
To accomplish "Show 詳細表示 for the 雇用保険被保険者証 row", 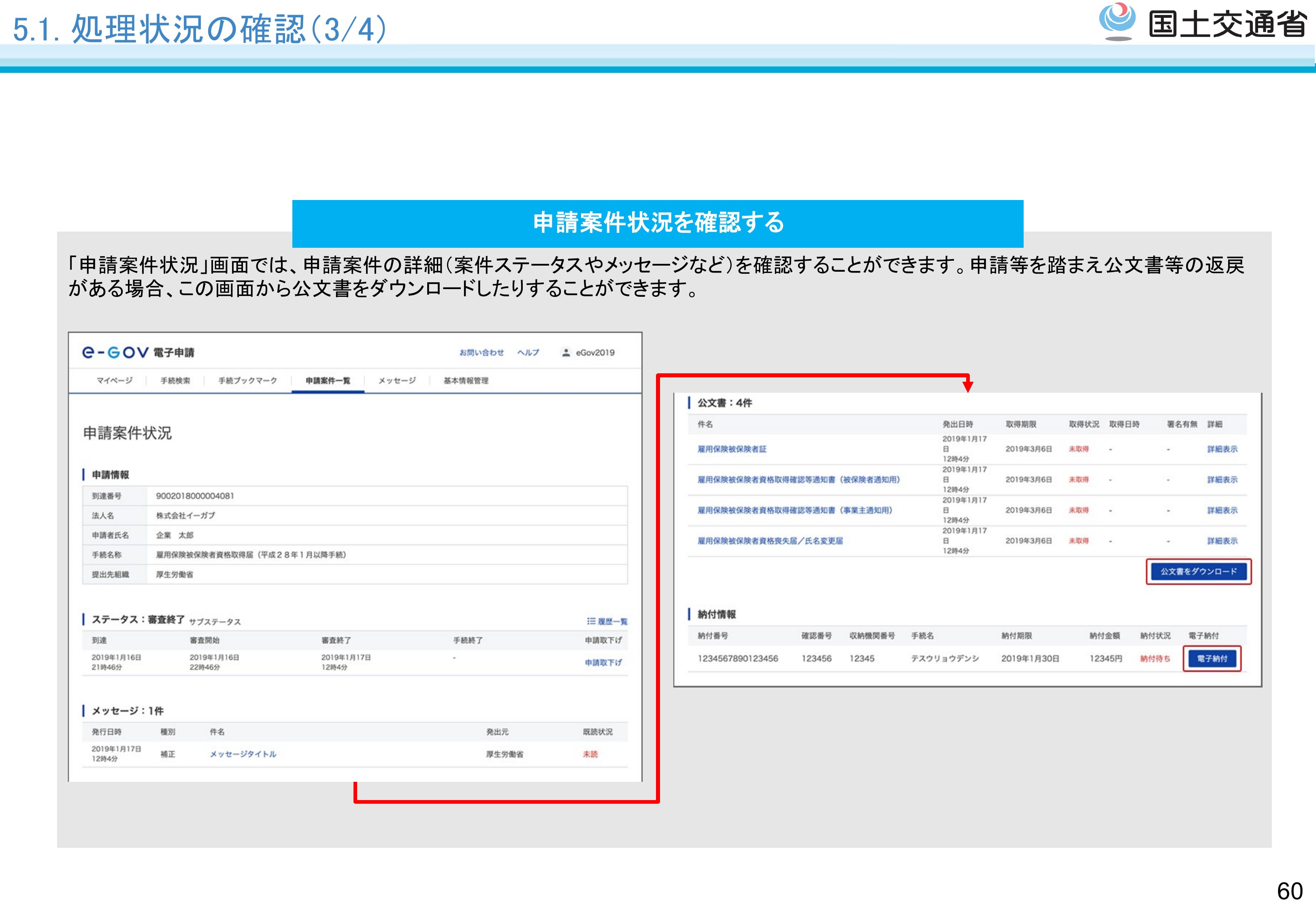I will point(1222,449).
